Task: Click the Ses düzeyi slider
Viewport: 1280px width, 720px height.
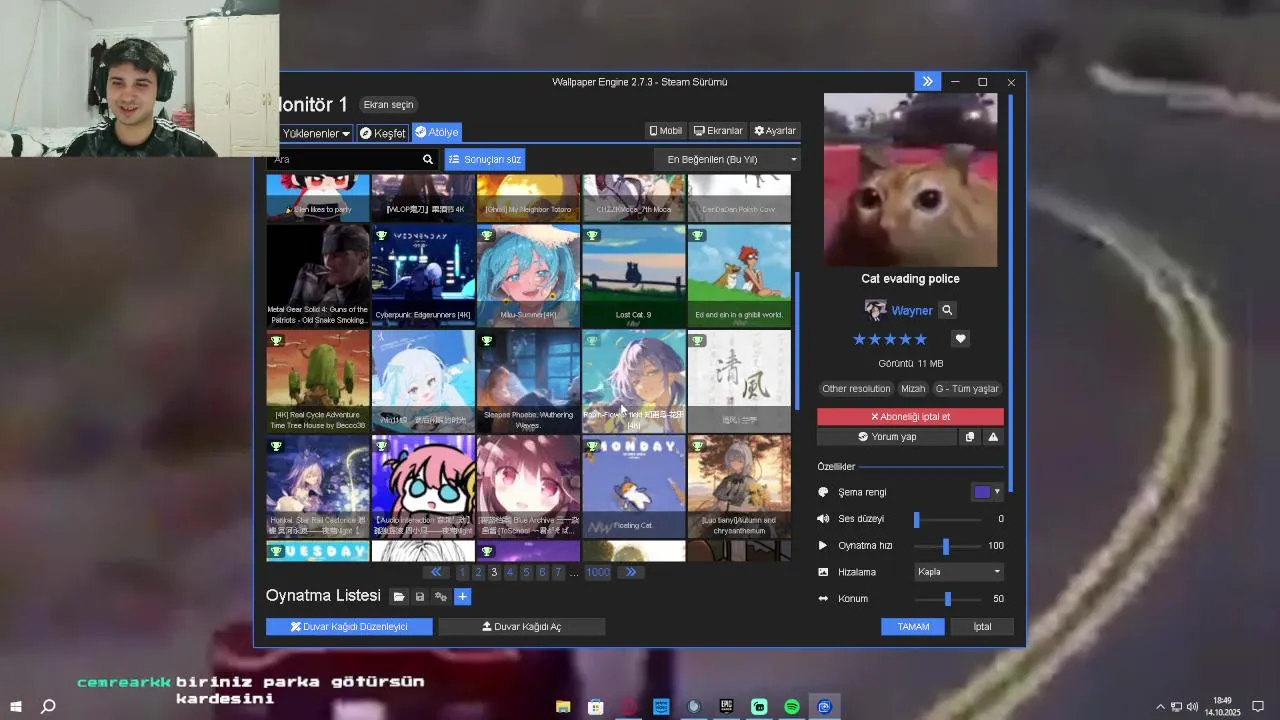Action: 947,519
